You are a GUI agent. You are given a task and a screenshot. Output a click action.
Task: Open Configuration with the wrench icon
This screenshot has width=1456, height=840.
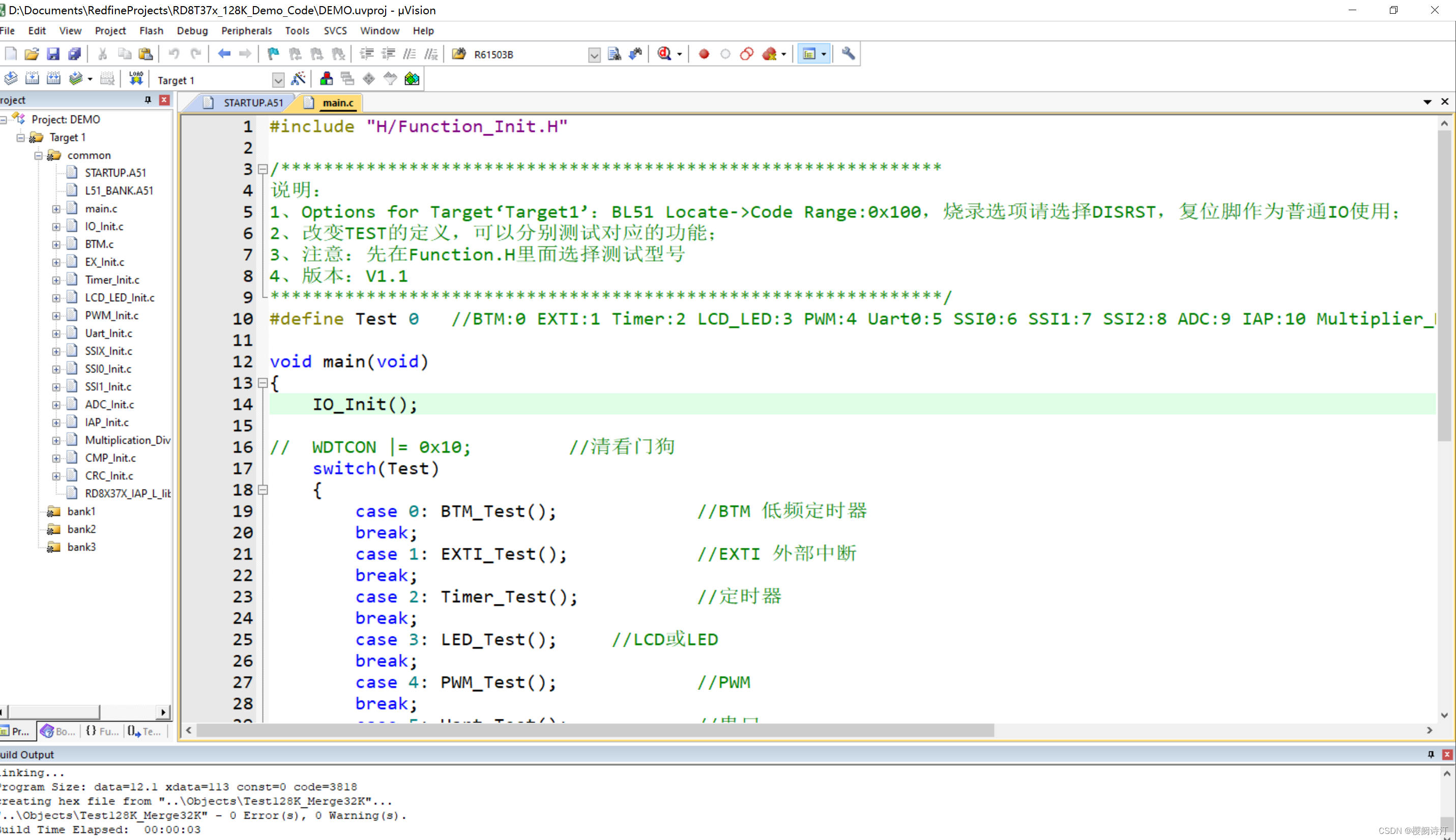pyautogui.click(x=848, y=54)
